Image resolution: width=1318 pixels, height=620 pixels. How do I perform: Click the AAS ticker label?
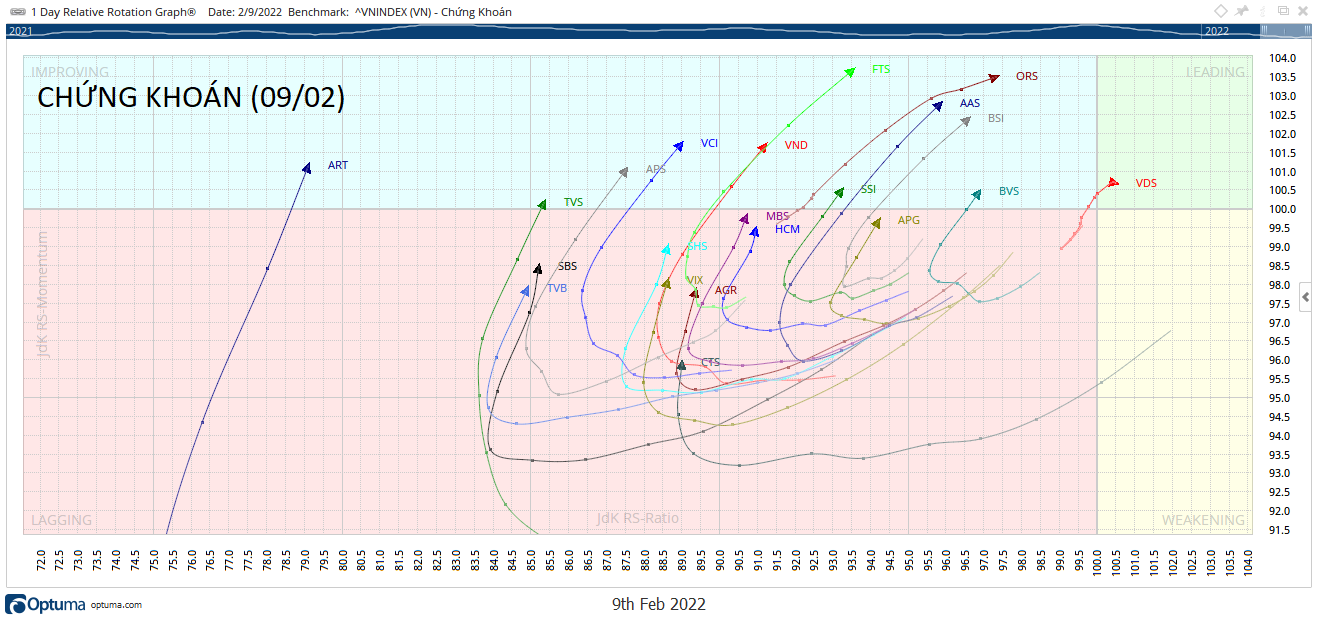click(970, 103)
